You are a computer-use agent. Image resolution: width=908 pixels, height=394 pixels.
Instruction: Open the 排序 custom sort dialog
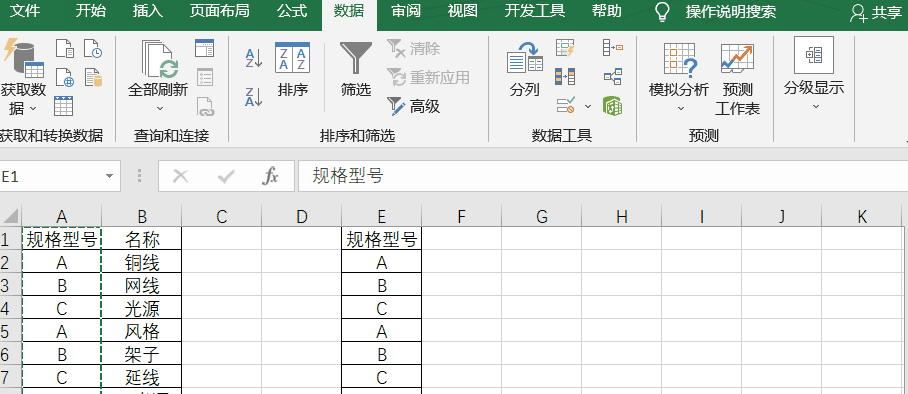(x=292, y=70)
